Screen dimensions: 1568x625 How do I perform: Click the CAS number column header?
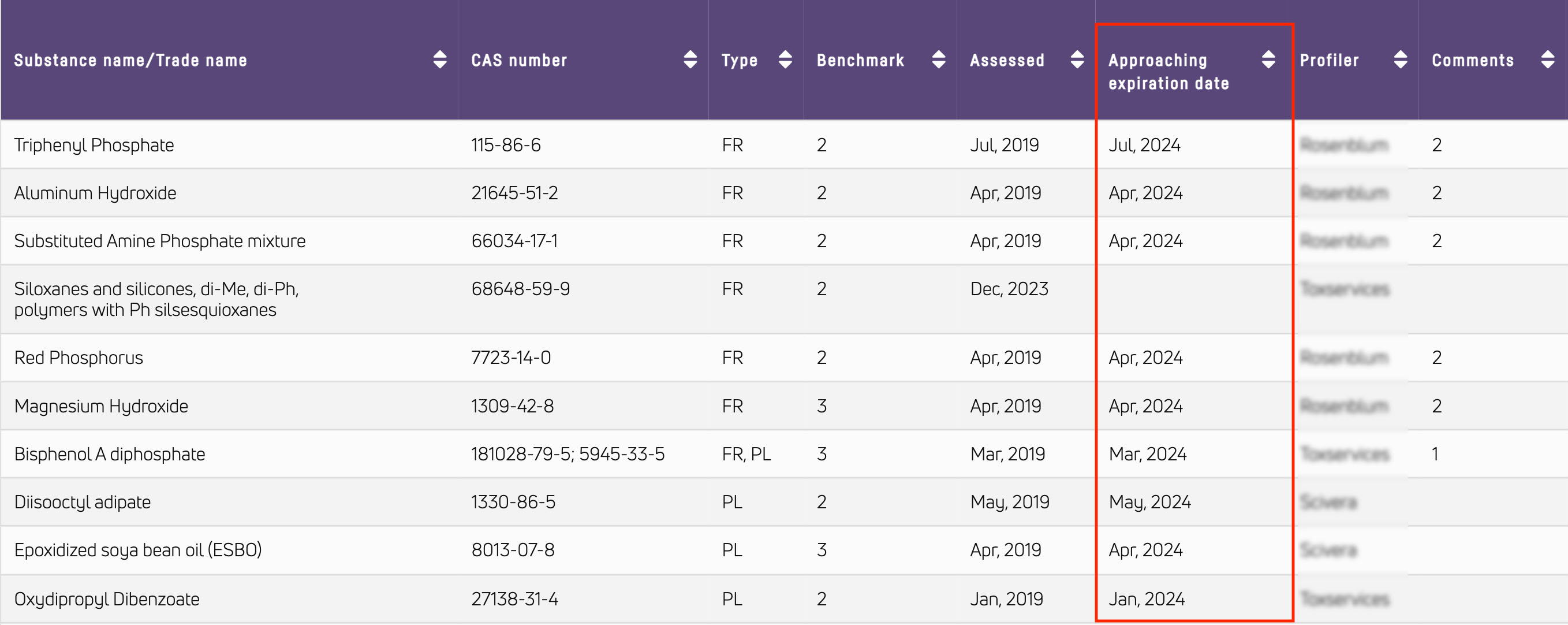click(x=518, y=60)
